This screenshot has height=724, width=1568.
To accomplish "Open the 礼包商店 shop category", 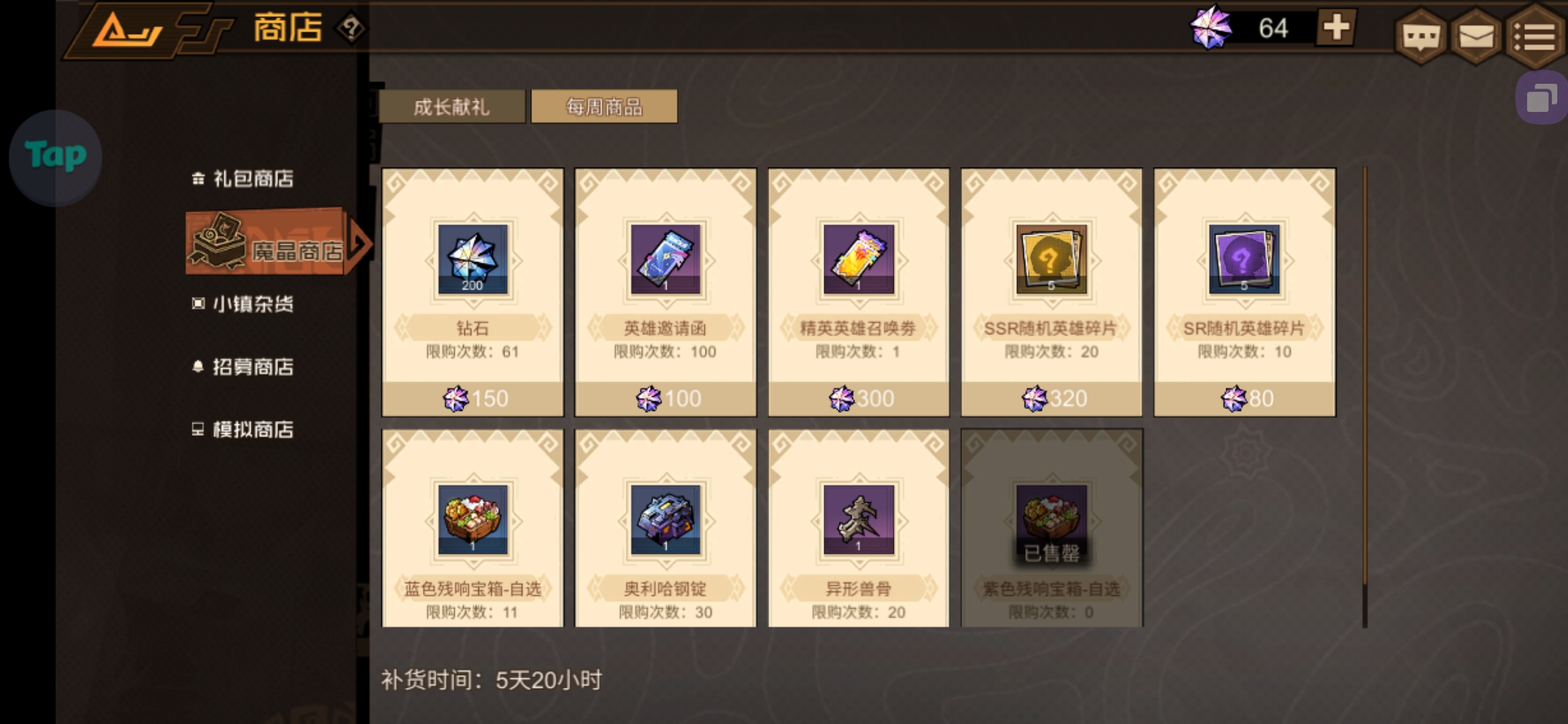I will [243, 178].
